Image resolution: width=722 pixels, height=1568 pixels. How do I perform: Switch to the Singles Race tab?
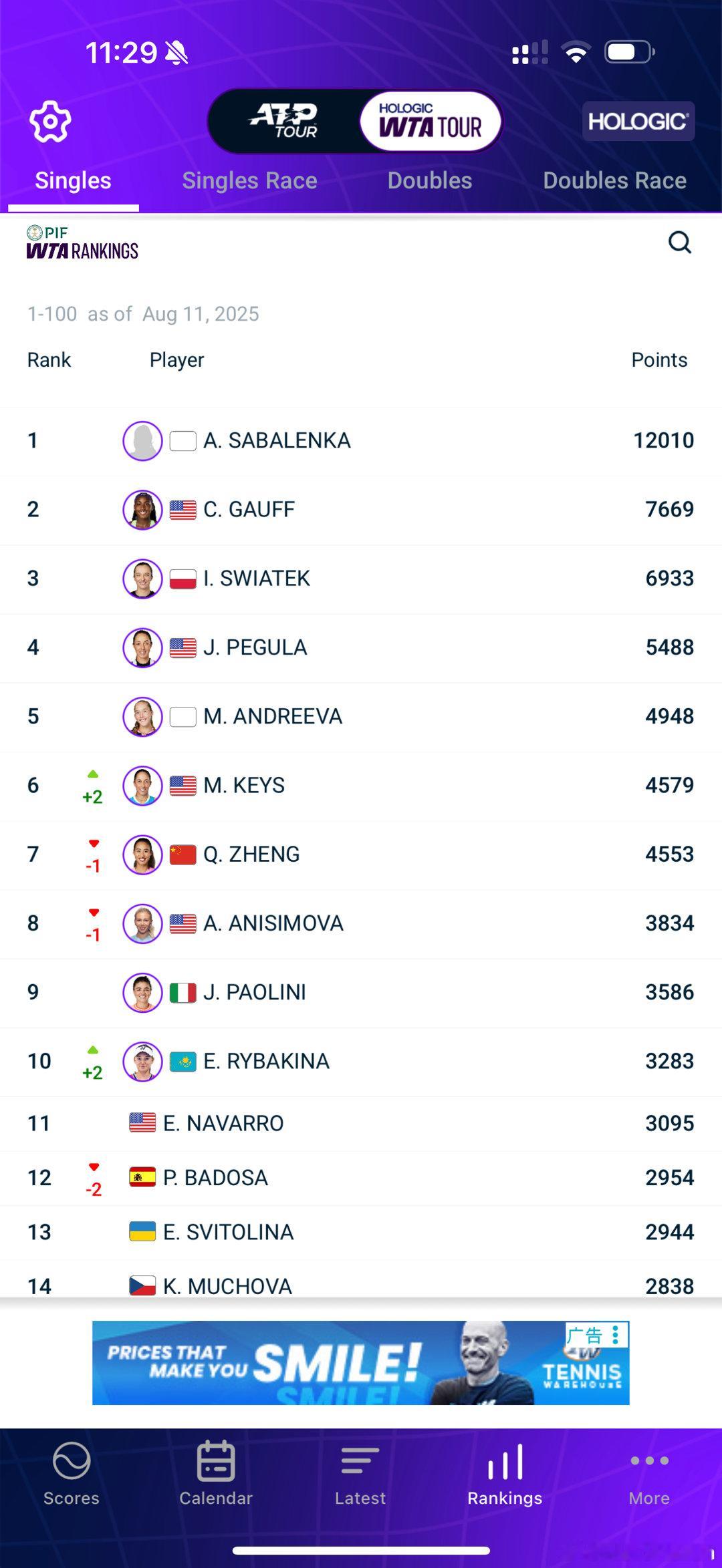[x=249, y=180]
